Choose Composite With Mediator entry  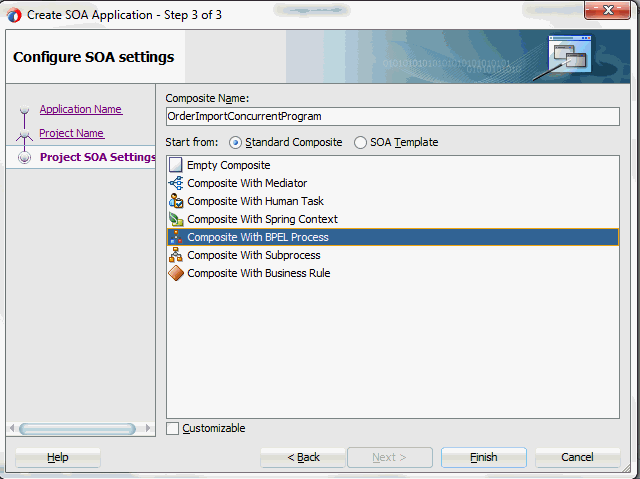(x=393, y=183)
